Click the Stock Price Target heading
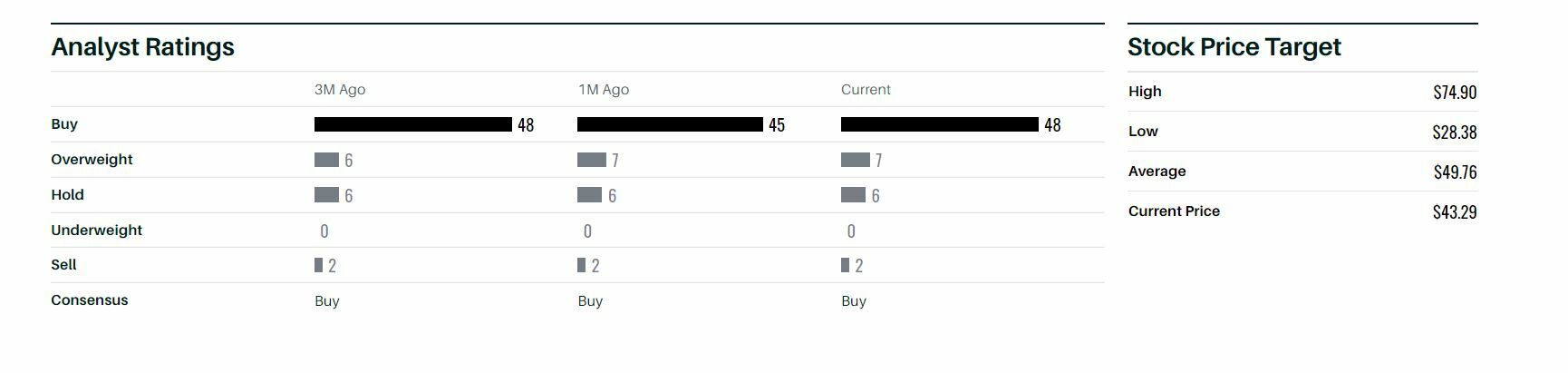 [x=1234, y=47]
